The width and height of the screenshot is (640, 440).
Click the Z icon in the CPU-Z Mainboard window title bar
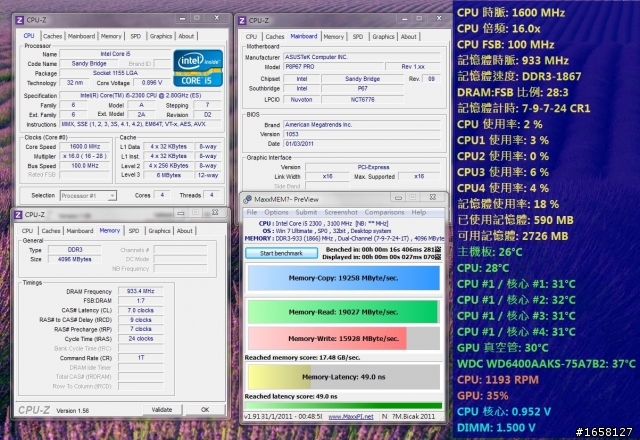tap(242, 20)
